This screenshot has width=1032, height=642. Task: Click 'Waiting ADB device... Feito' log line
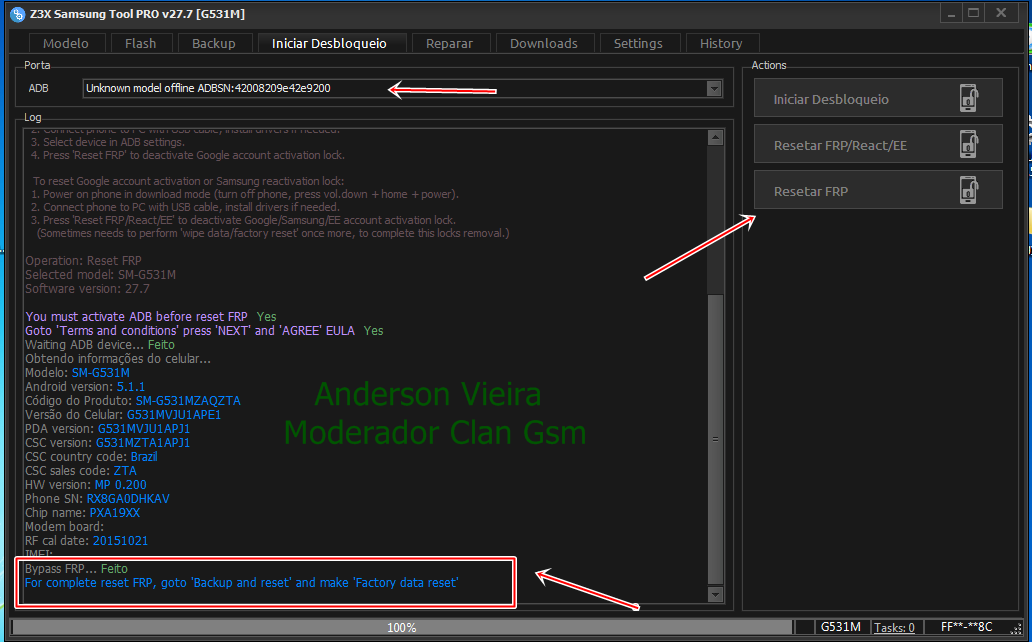tap(100, 344)
